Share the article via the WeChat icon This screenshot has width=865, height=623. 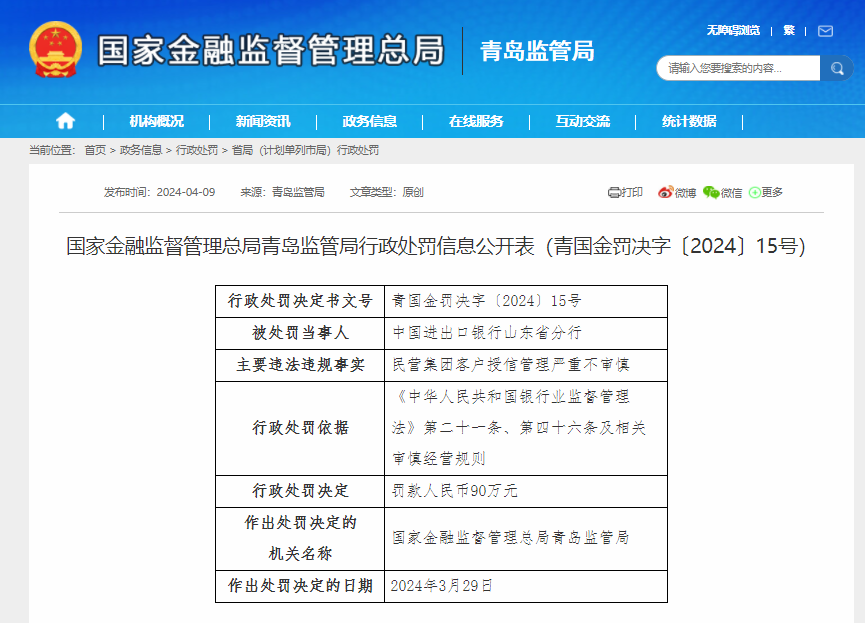click(710, 193)
